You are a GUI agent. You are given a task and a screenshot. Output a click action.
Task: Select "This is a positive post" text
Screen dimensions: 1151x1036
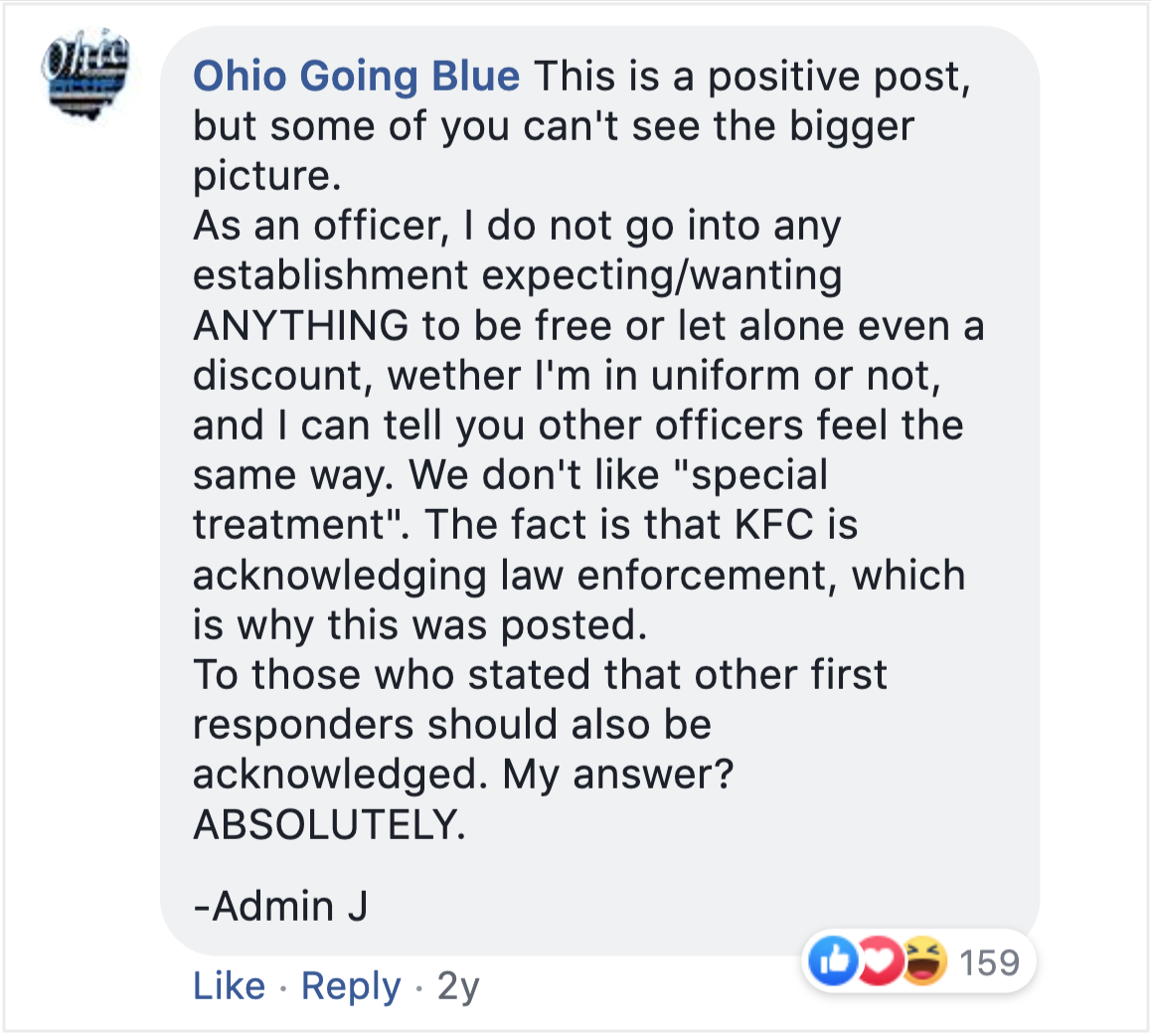point(751,78)
